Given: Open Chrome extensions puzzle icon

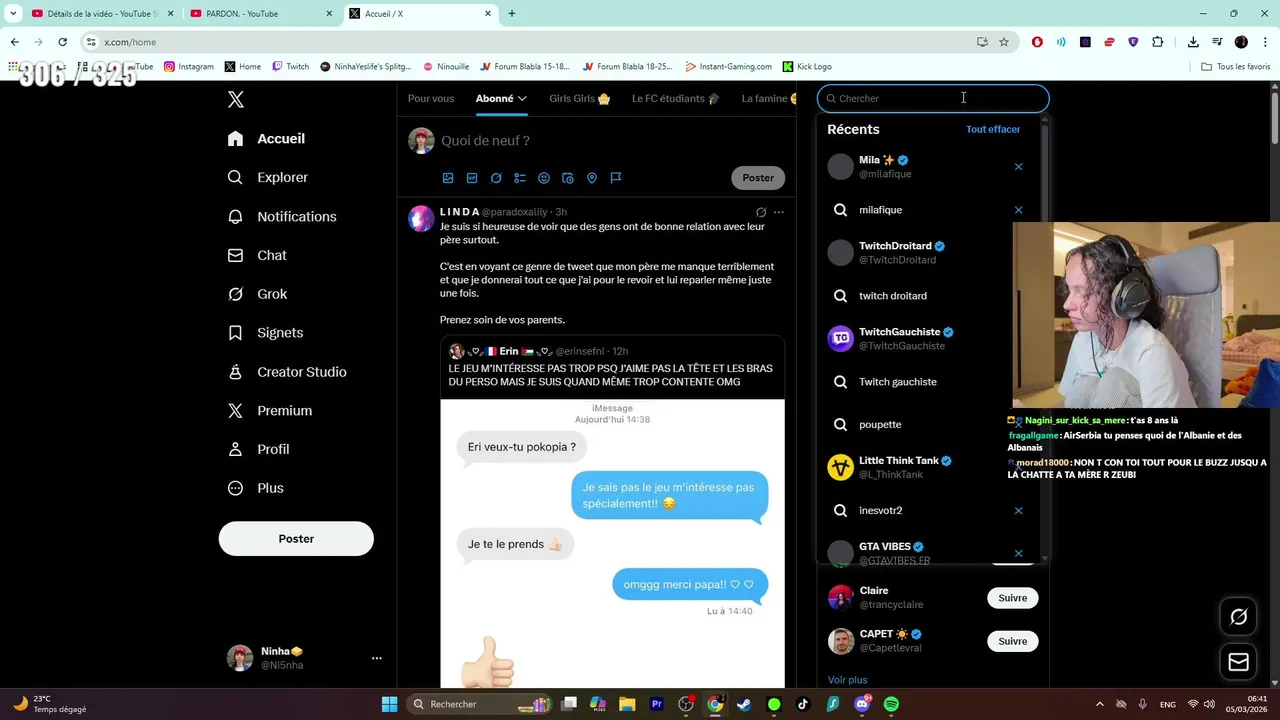Looking at the screenshot, I should [1158, 42].
